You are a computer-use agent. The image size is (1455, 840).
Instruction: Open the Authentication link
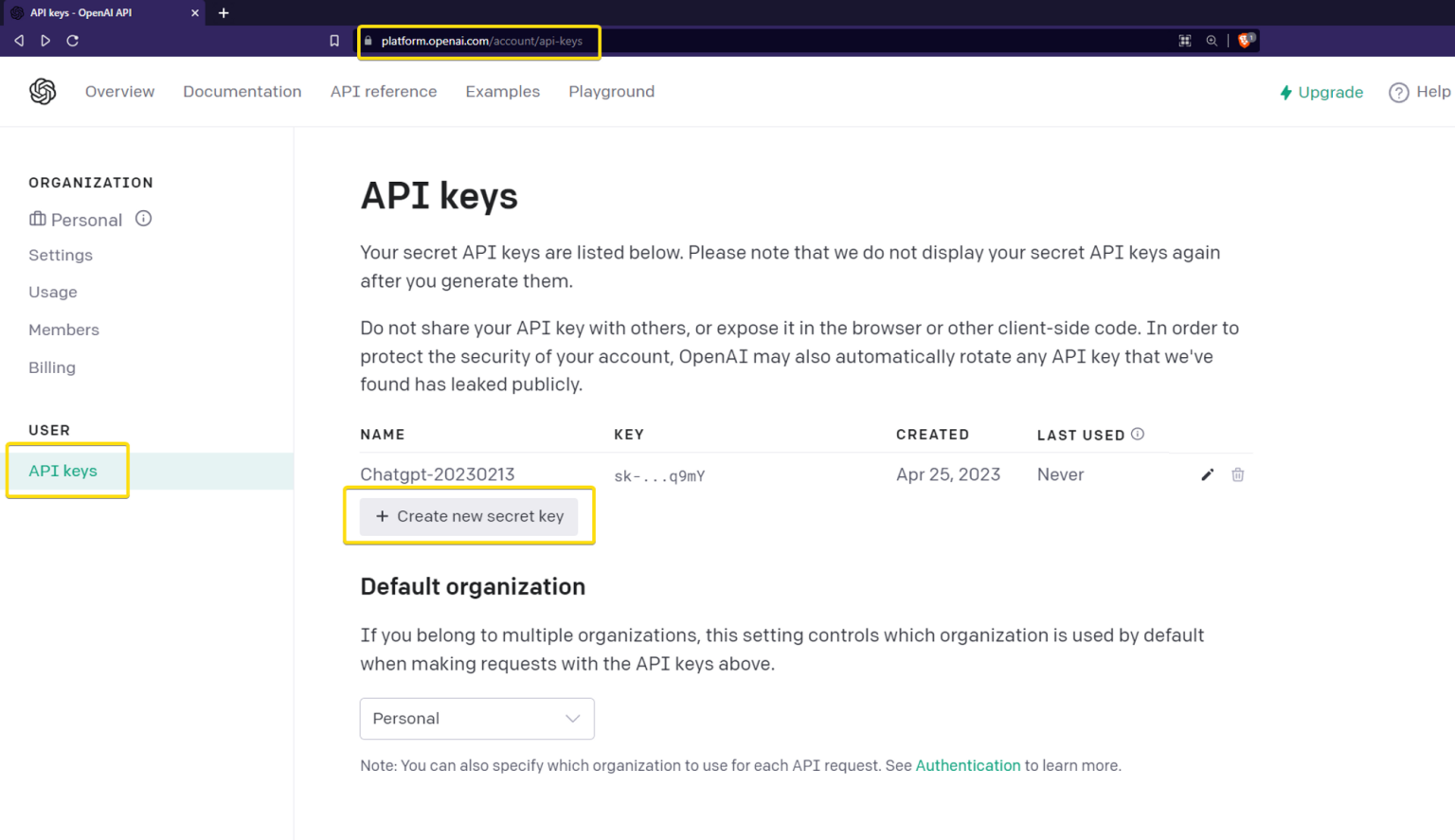click(967, 765)
